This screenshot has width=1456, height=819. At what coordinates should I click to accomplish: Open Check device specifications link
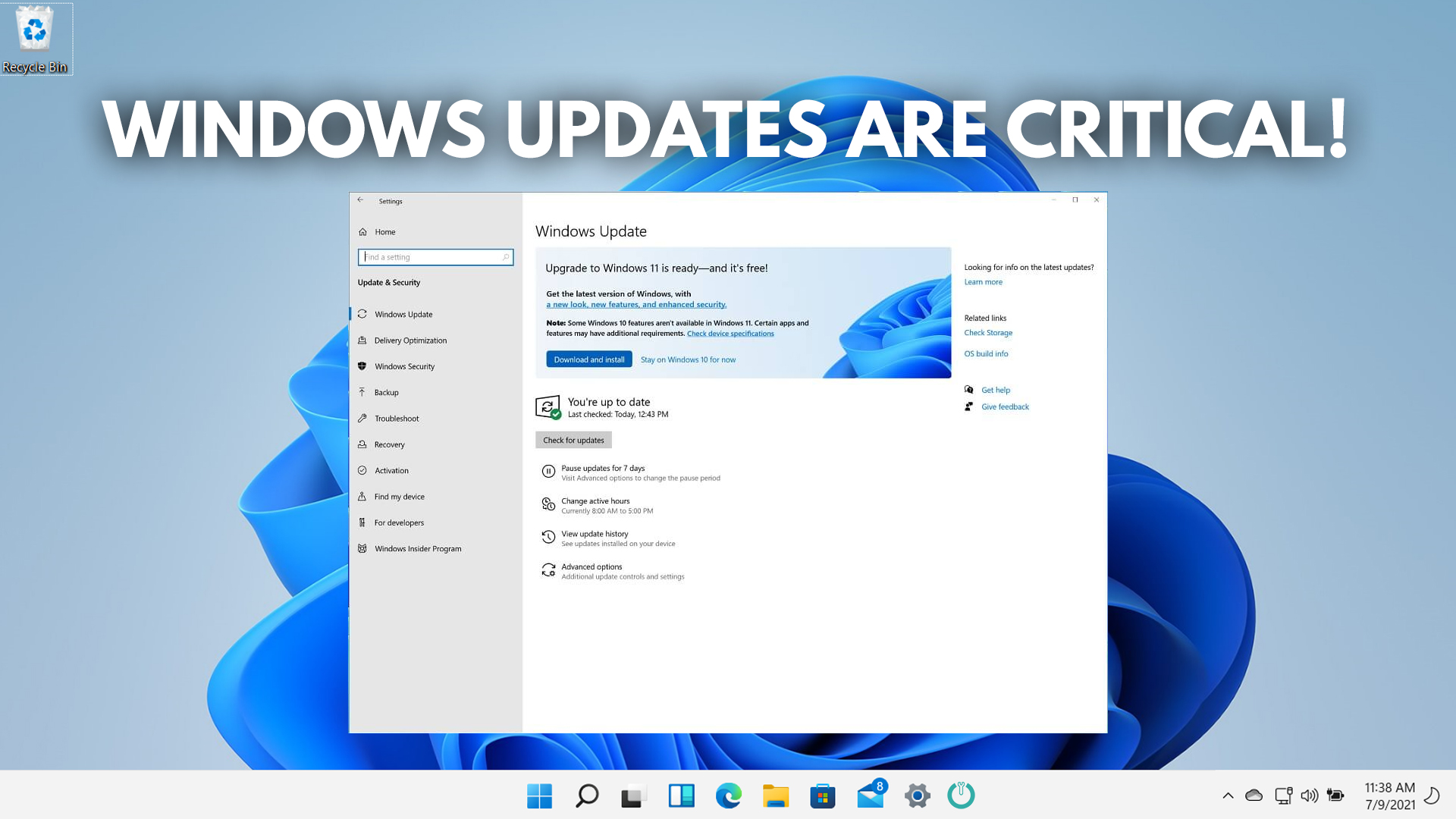[x=730, y=334]
